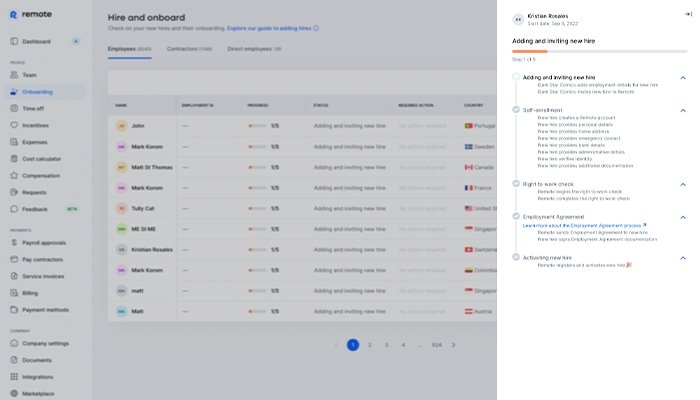700x400 pixels.
Task: Switch to the Contractors tab
Action: (x=189, y=49)
